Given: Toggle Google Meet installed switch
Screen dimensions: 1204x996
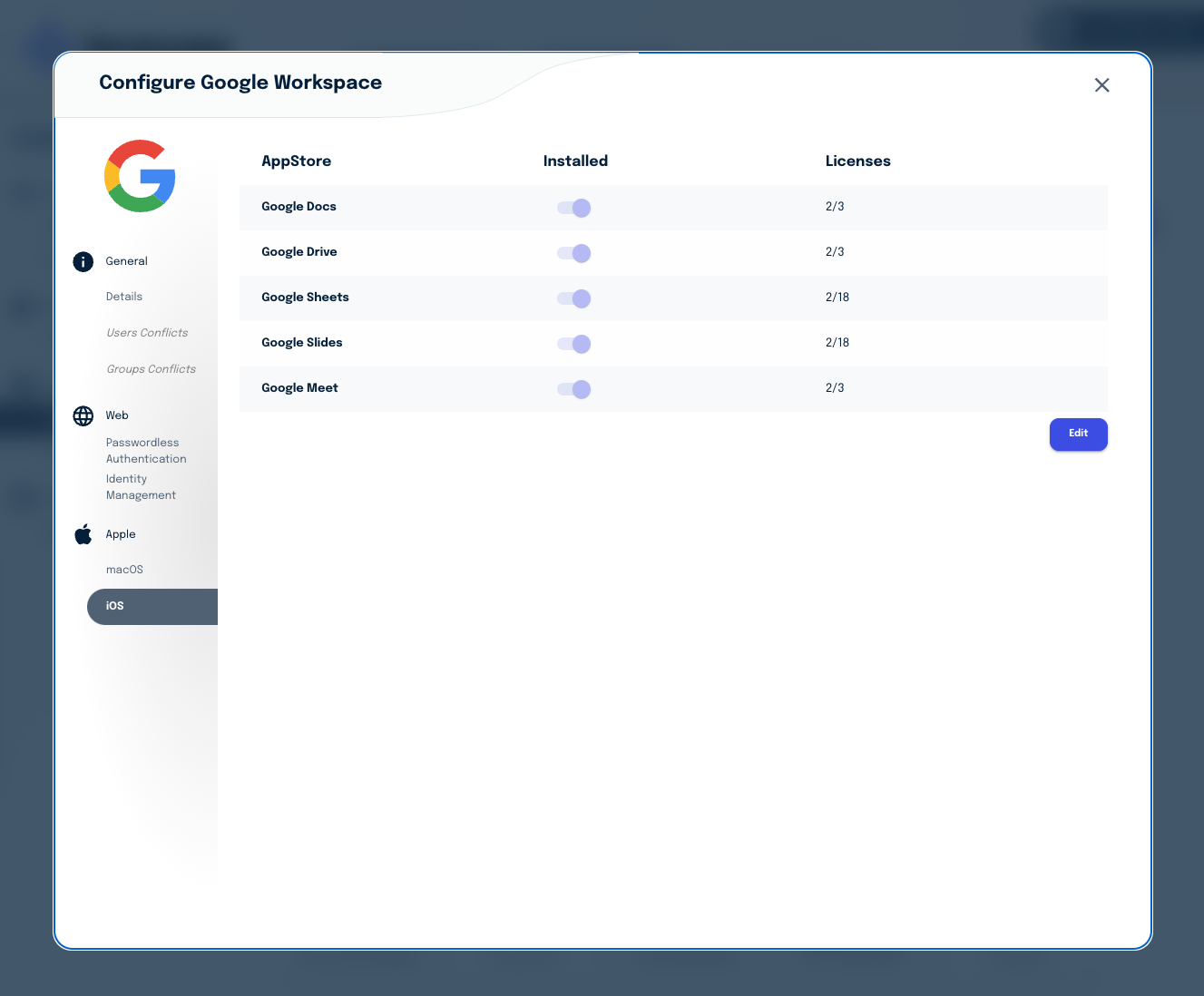Looking at the screenshot, I should 574,389.
